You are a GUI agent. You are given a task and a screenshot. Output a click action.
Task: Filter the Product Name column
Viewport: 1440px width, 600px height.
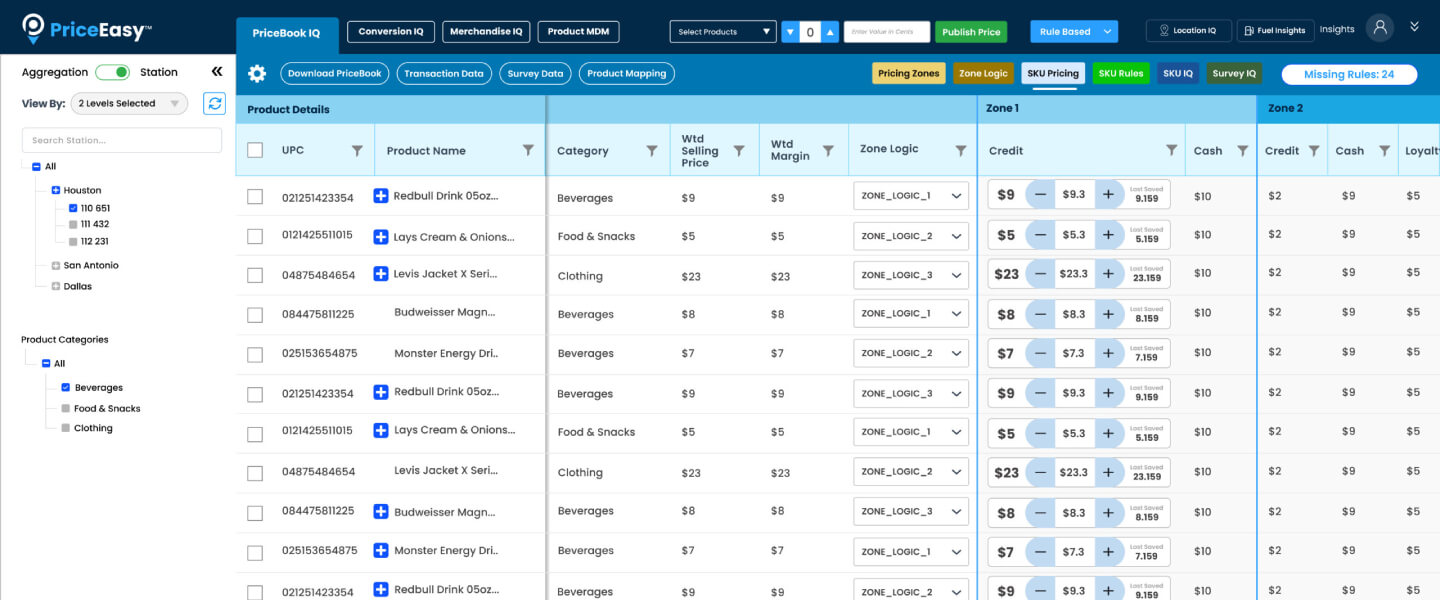(x=528, y=150)
